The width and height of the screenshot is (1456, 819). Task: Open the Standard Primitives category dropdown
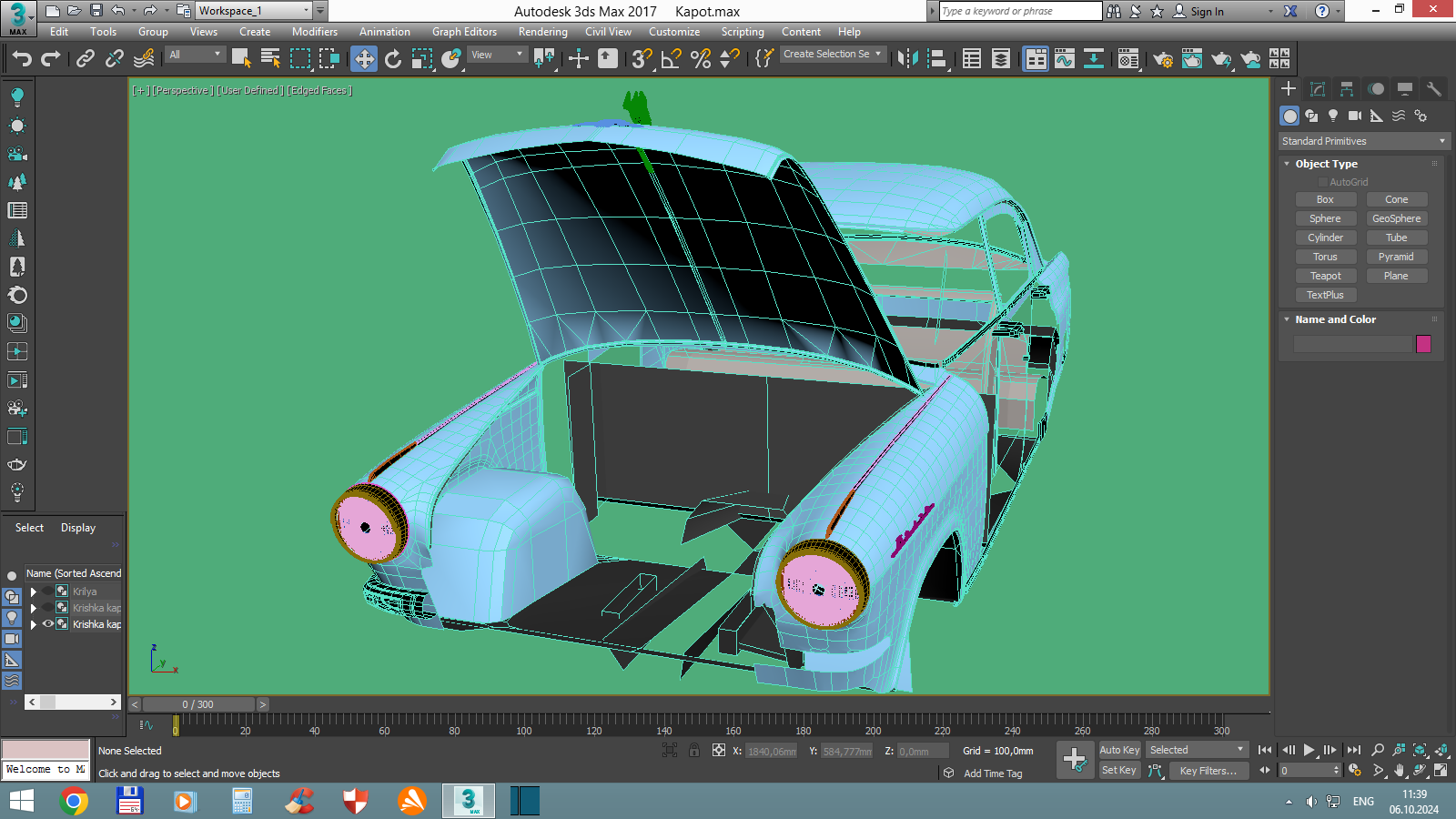point(1362,141)
